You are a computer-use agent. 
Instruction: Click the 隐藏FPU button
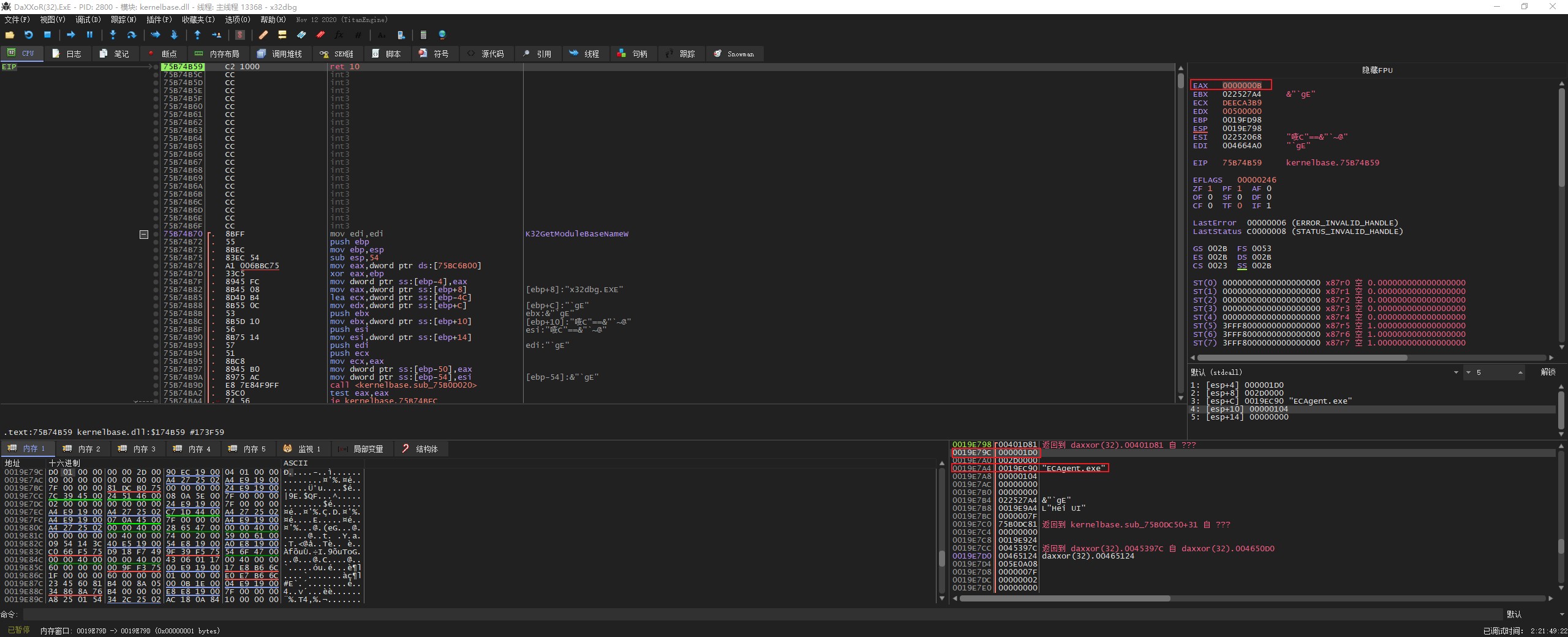point(1377,70)
